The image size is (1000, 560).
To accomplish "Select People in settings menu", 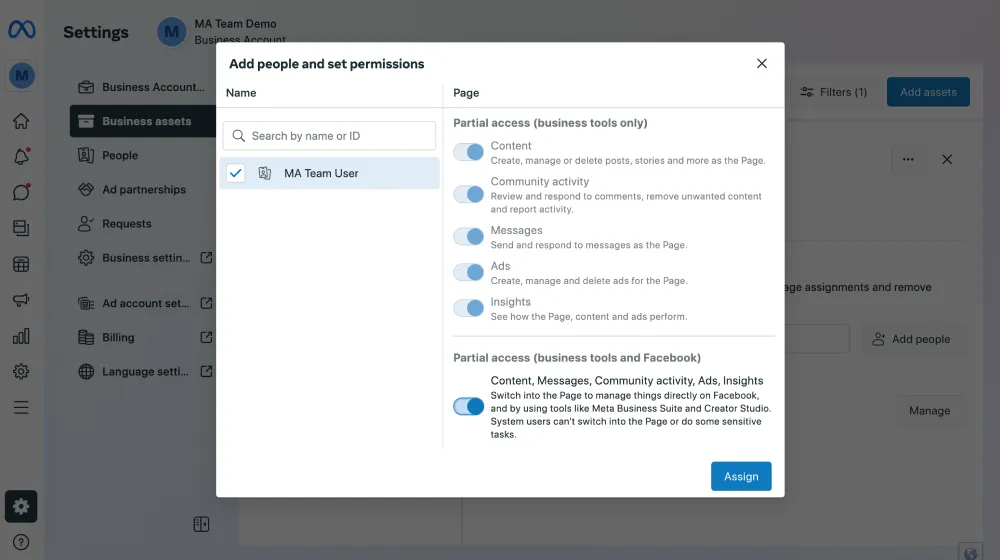I will [120, 155].
